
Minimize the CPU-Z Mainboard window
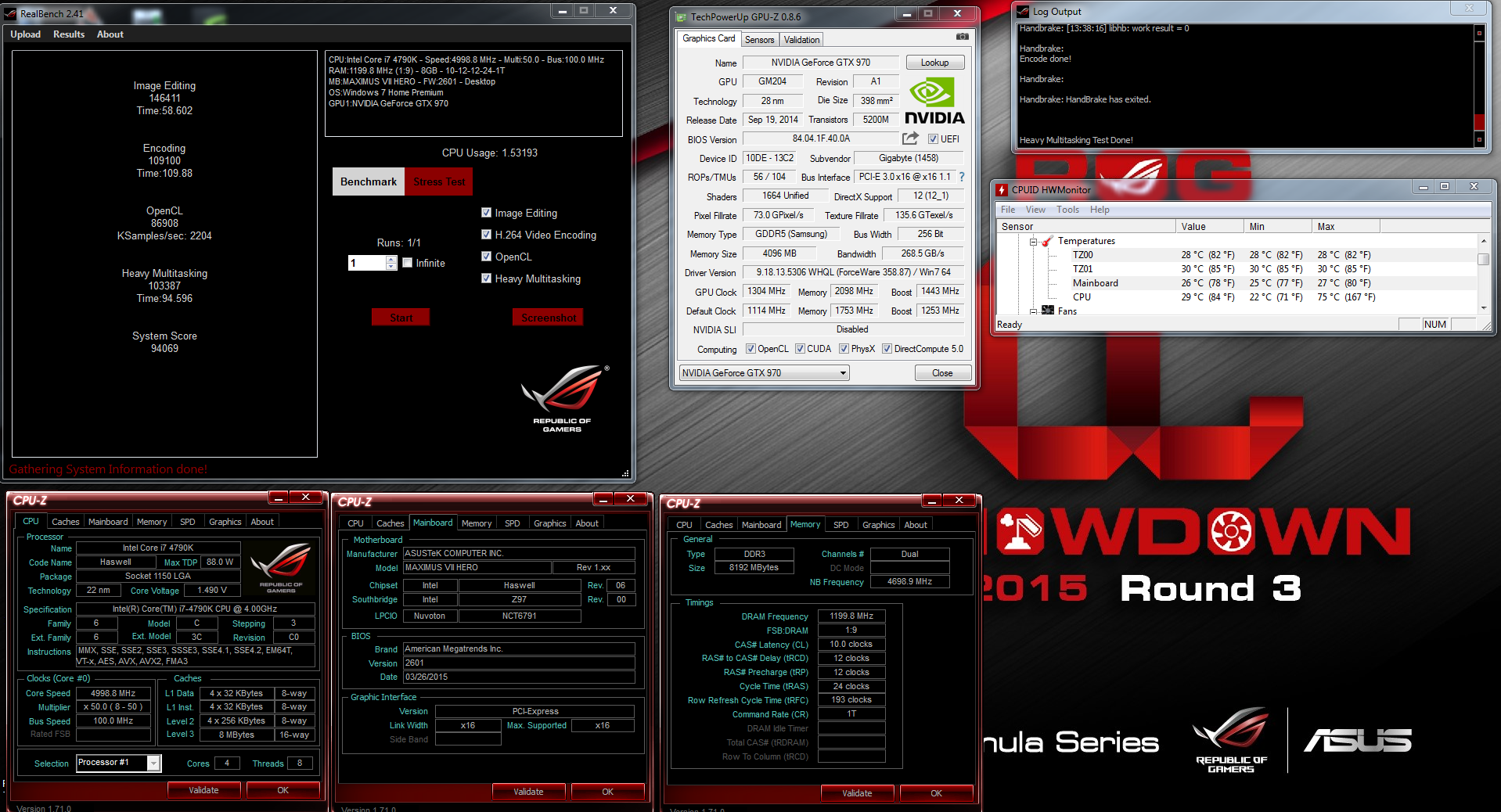coord(603,498)
